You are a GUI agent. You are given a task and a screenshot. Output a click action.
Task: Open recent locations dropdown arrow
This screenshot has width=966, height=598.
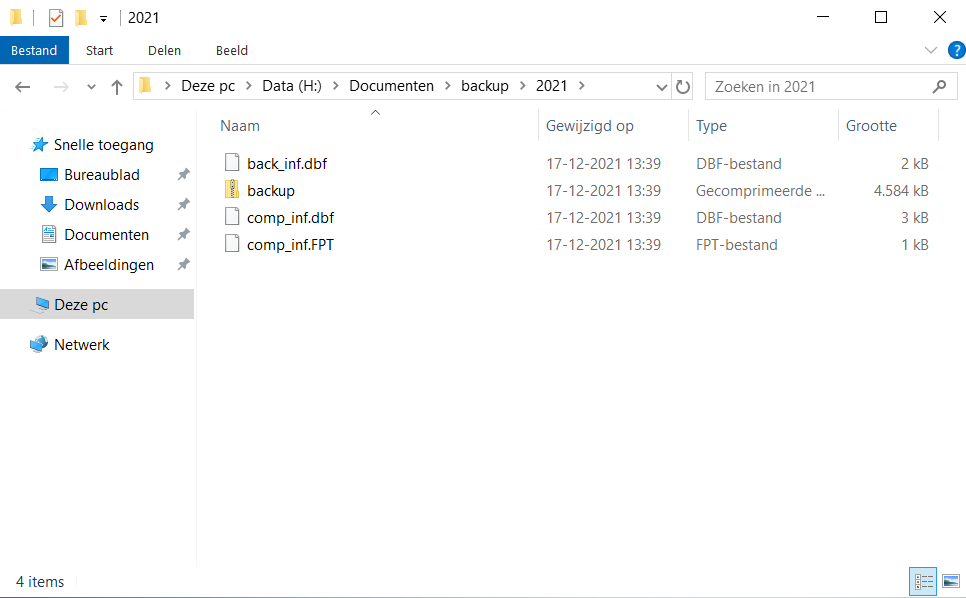pos(91,87)
